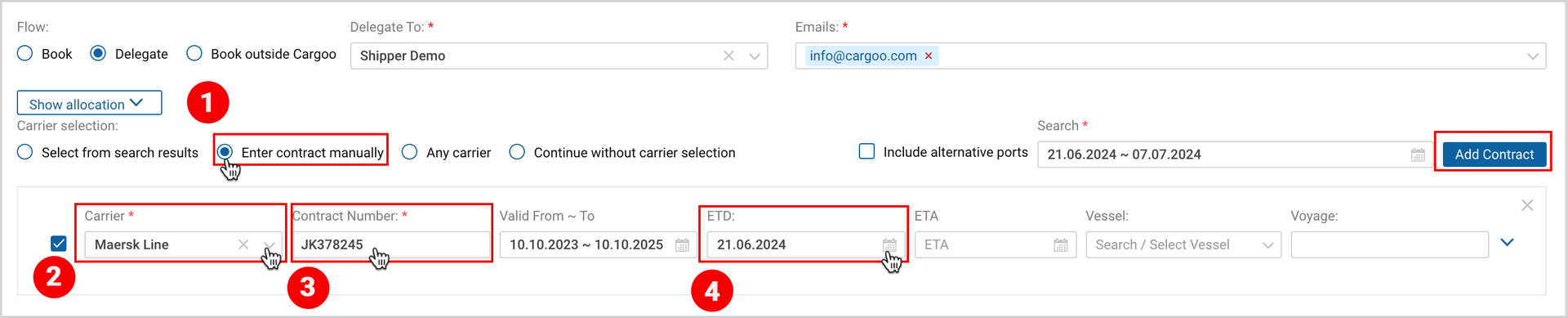The image size is (1568, 318).
Task: Expand contract row details with blue chevron
Action: point(1508,242)
